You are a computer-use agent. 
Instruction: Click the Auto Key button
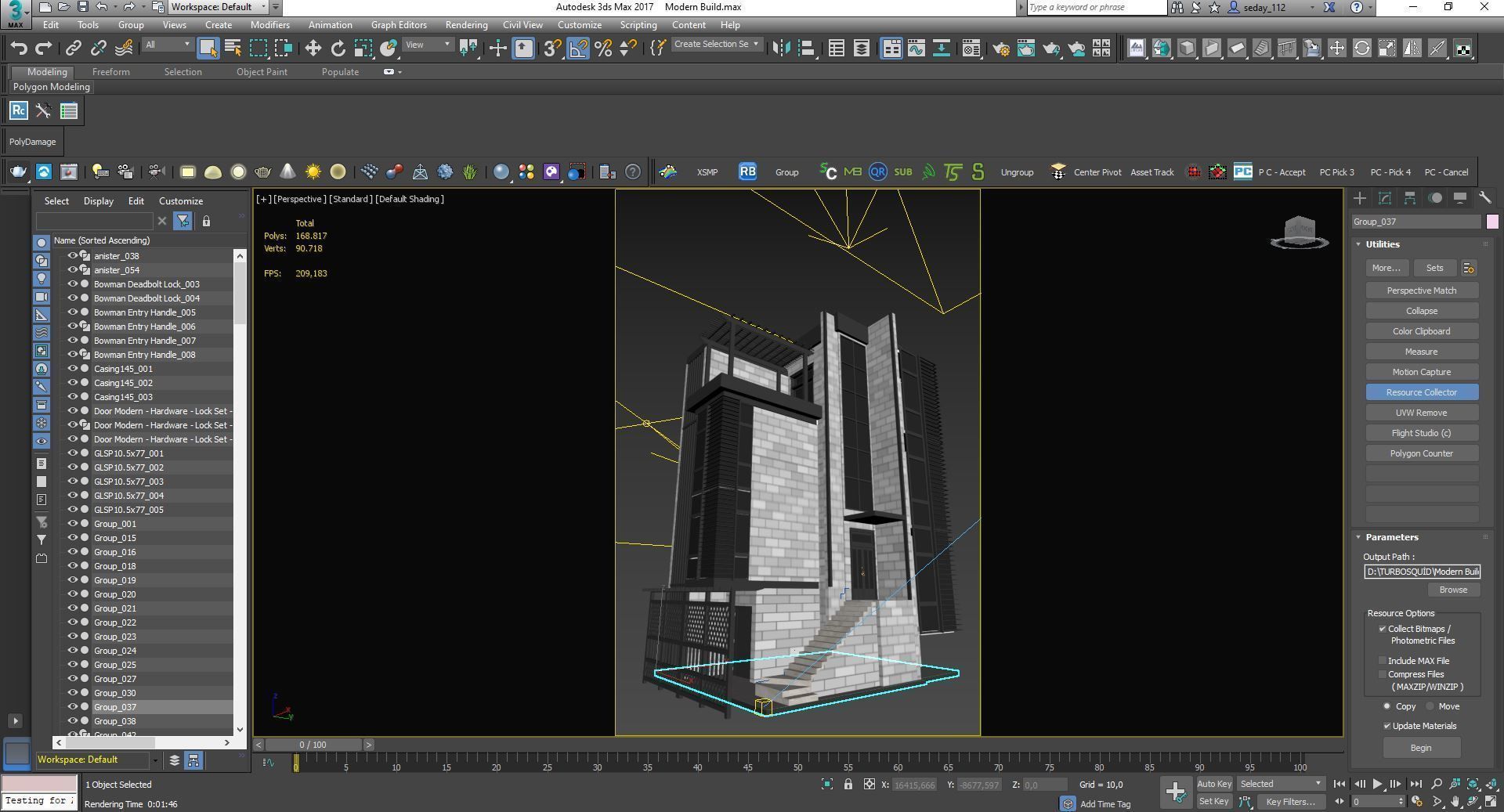click(x=1214, y=784)
